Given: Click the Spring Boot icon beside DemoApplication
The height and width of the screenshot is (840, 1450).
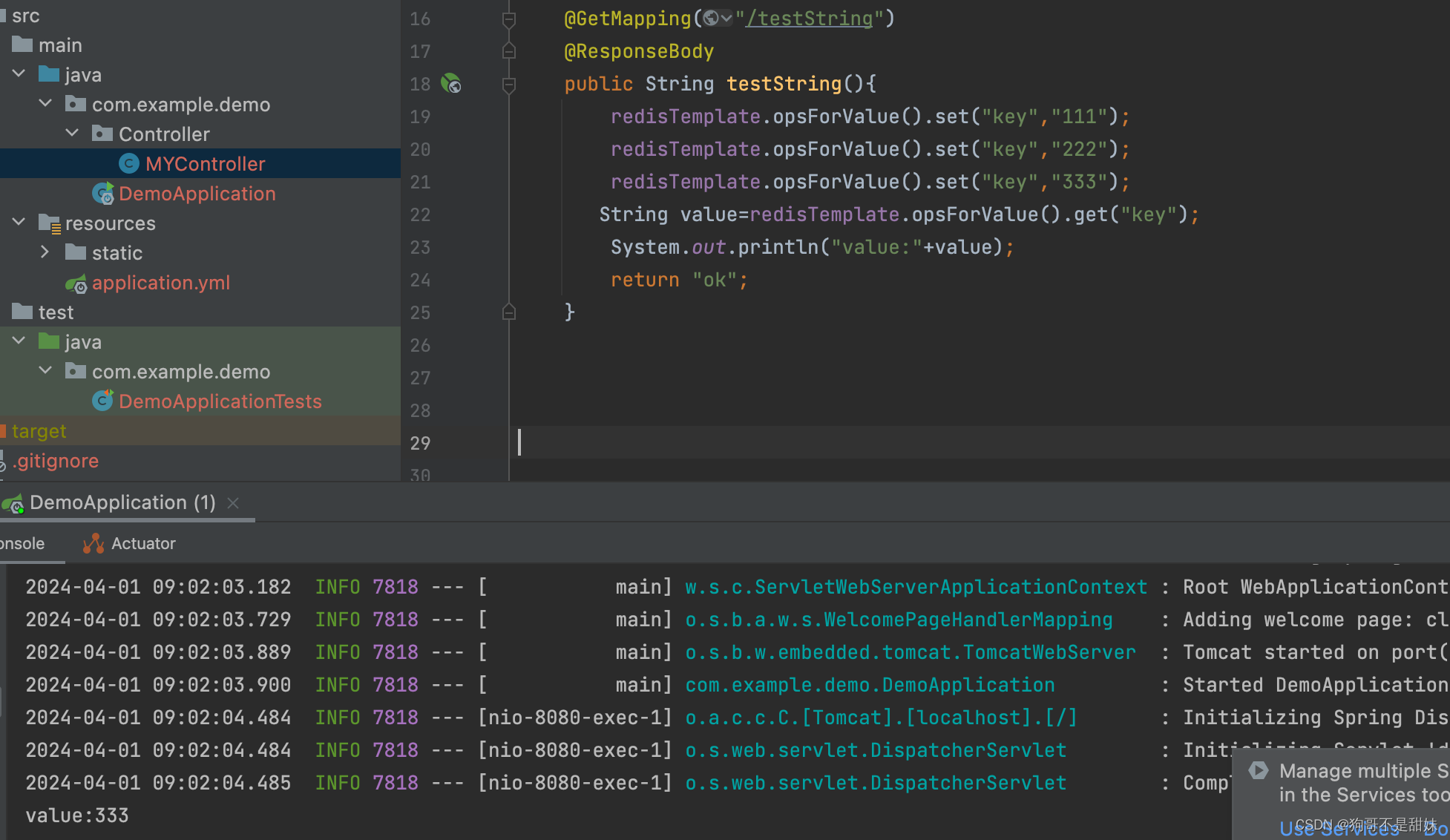Looking at the screenshot, I should (104, 194).
